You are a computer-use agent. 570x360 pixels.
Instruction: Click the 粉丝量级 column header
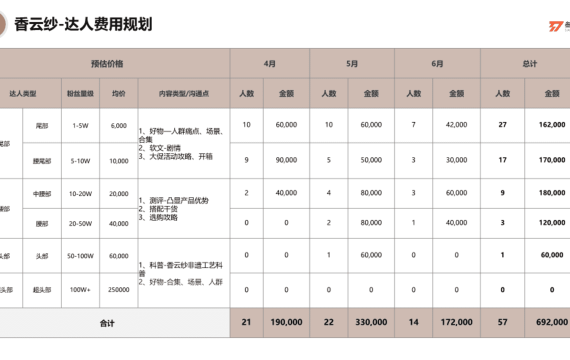pyautogui.click(x=80, y=93)
